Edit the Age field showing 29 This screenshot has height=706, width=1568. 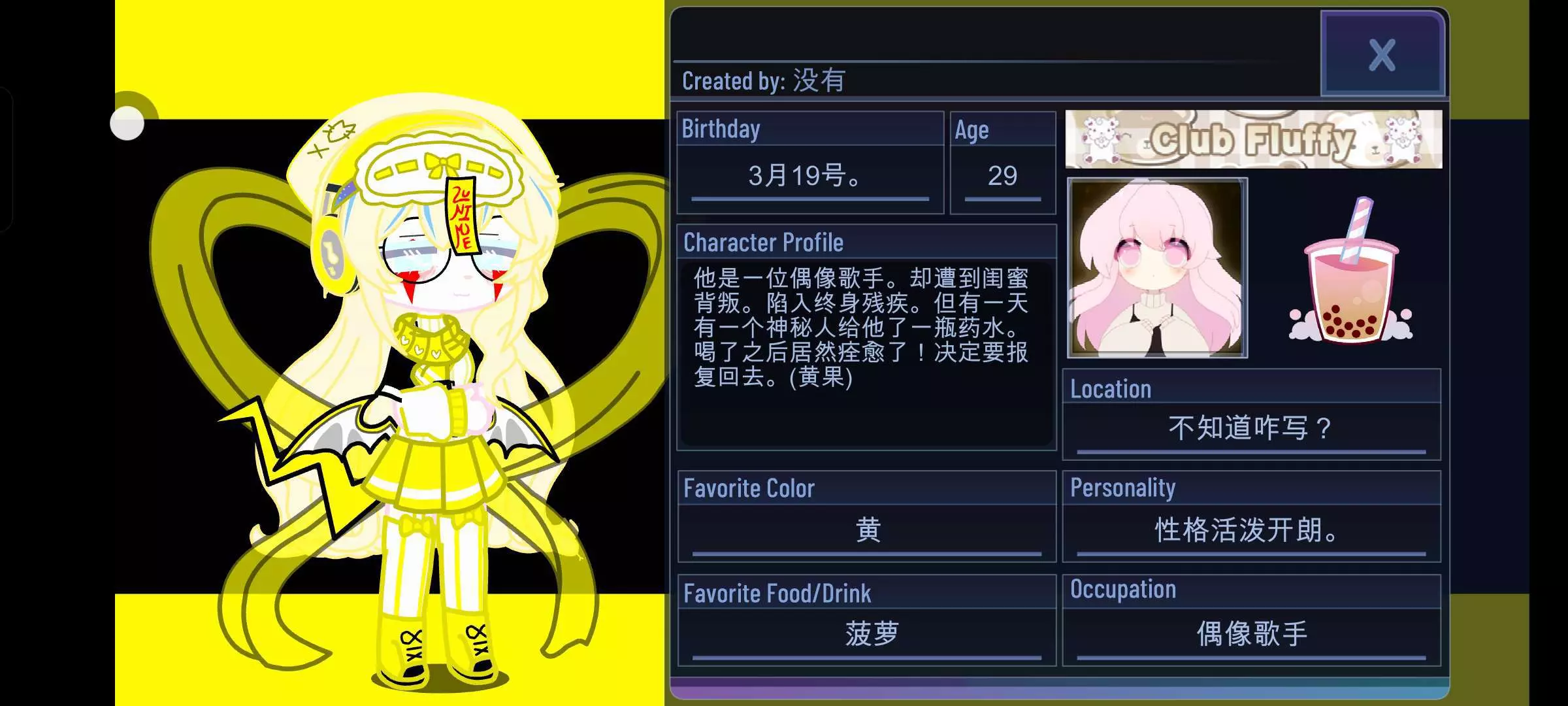point(1002,176)
